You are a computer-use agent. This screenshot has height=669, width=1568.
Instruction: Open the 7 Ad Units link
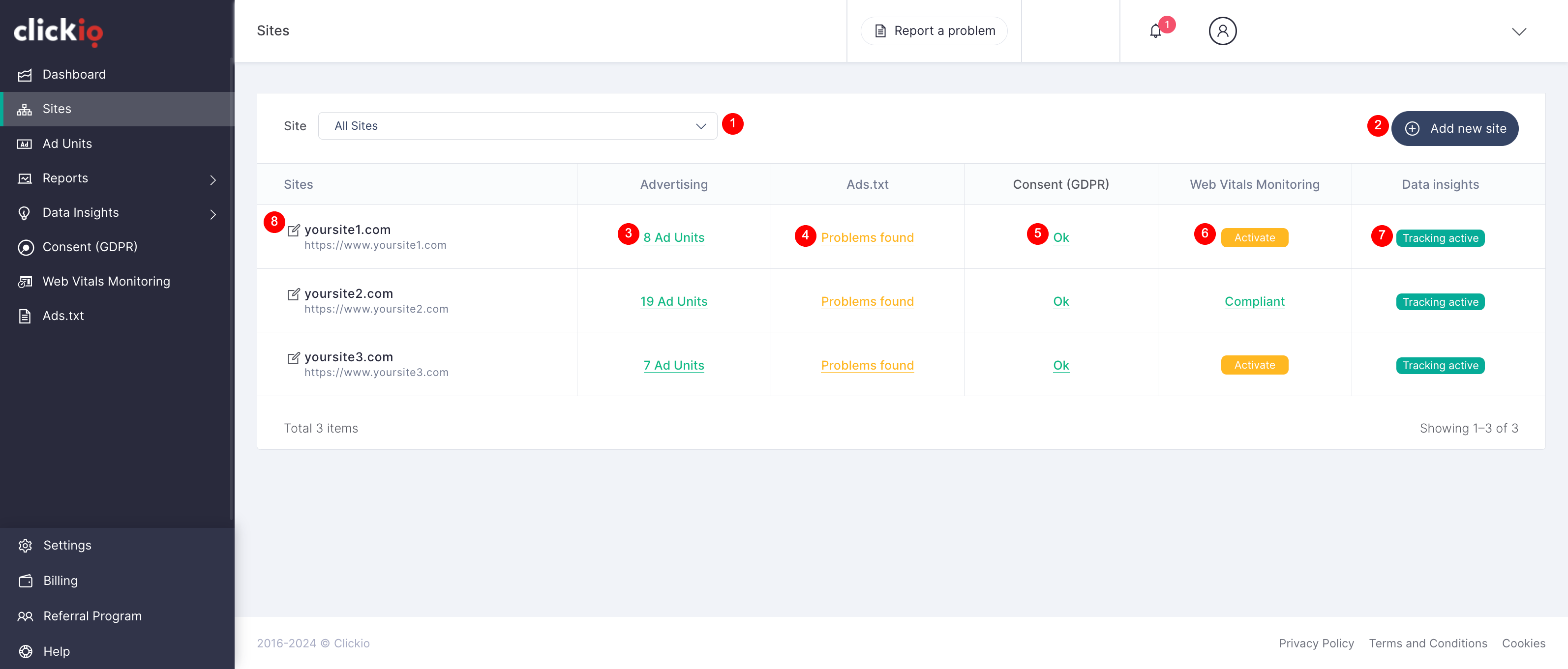[674, 365]
